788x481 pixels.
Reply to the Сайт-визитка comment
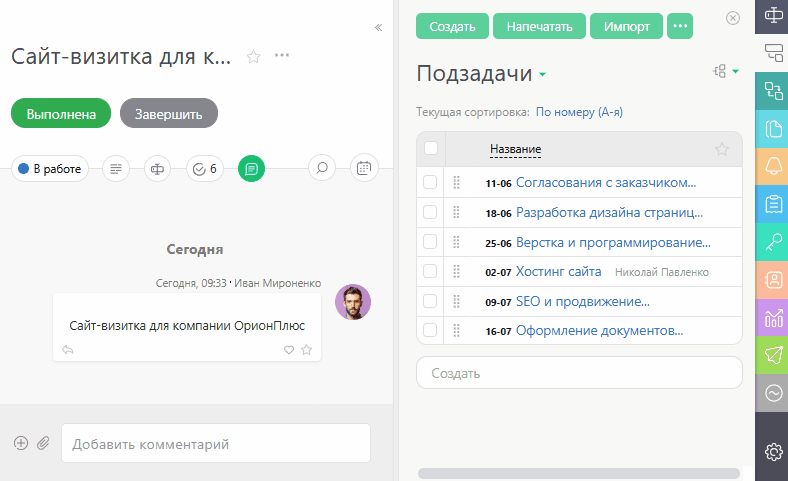pos(68,349)
